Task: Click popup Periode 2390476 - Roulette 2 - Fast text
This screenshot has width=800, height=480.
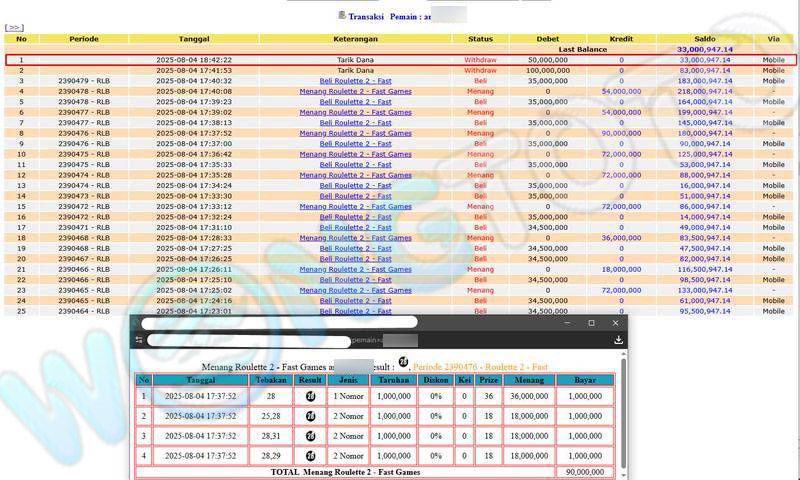Action: [x=480, y=367]
